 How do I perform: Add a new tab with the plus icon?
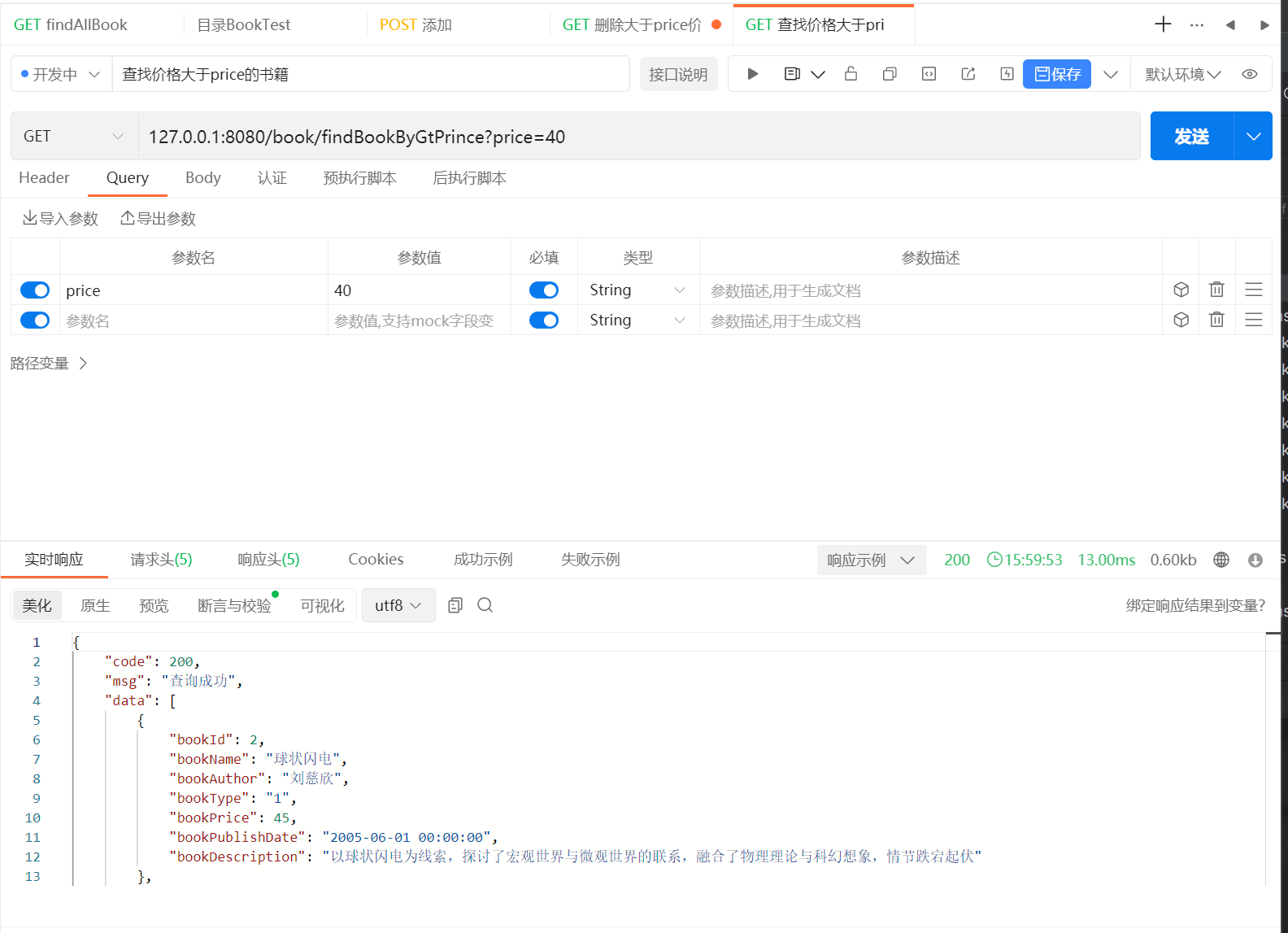tap(1163, 24)
